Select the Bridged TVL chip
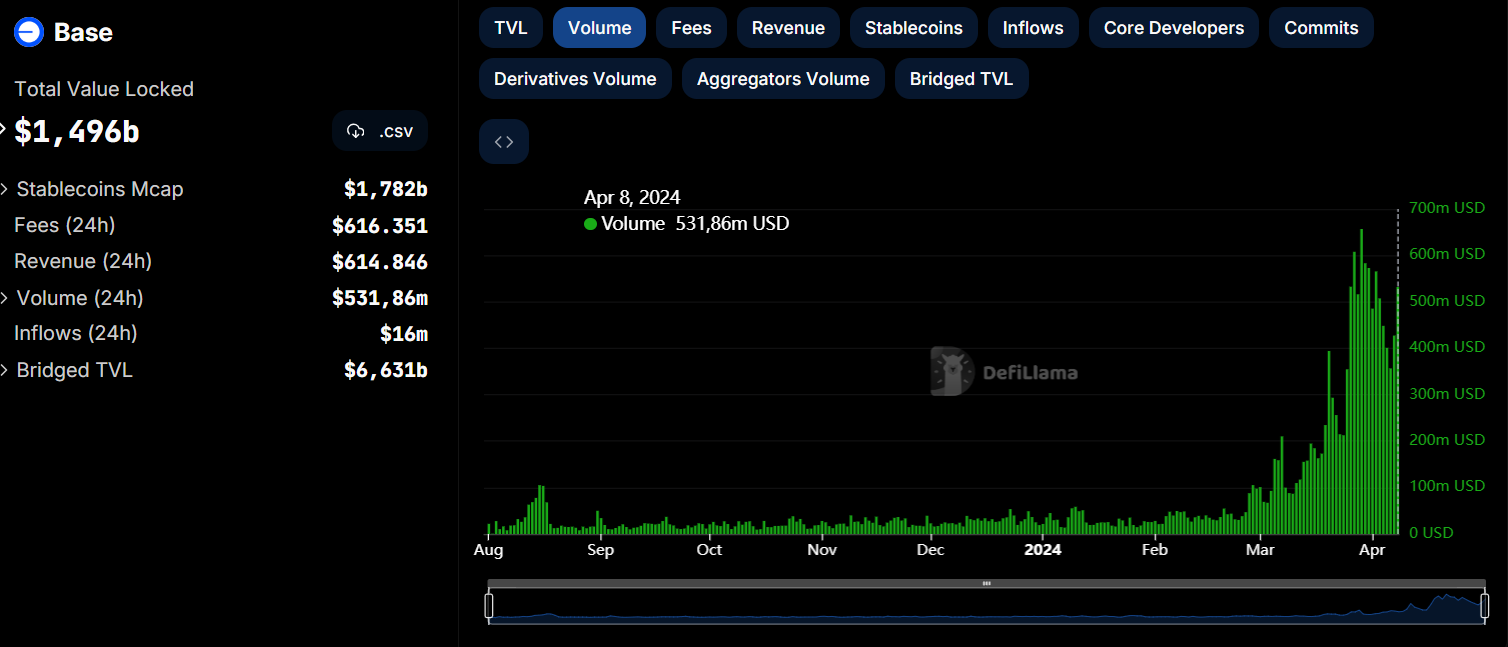The height and width of the screenshot is (647, 1508). 961,79
